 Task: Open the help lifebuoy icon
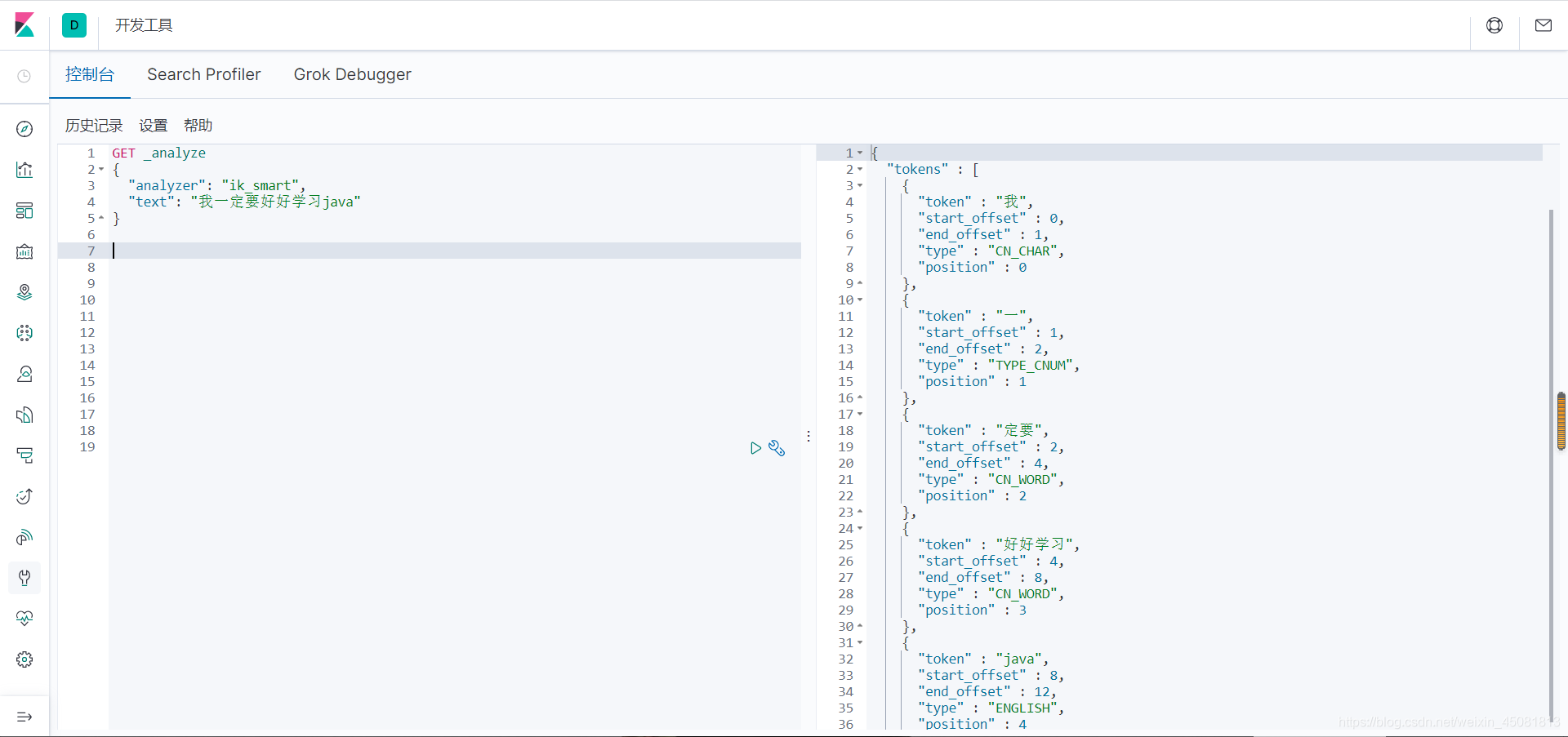(1494, 25)
